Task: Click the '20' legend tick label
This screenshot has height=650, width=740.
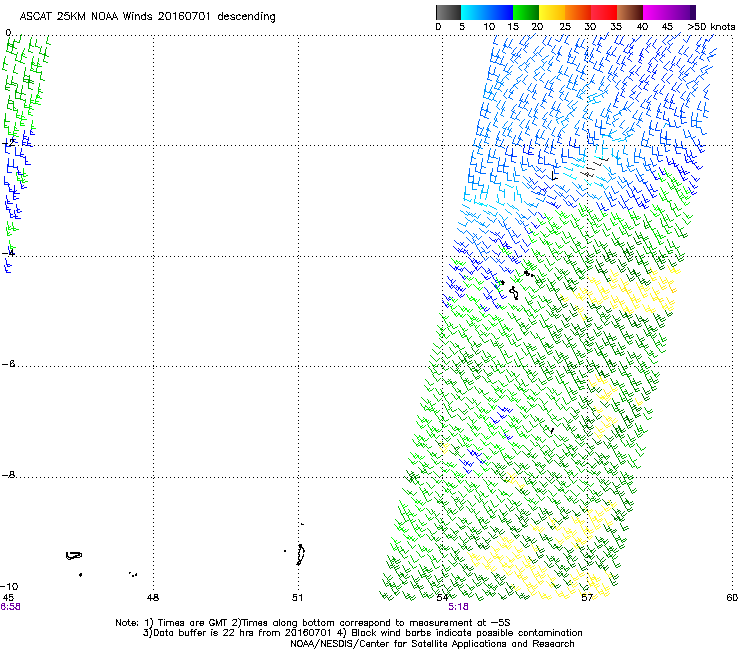Action: tap(537, 27)
